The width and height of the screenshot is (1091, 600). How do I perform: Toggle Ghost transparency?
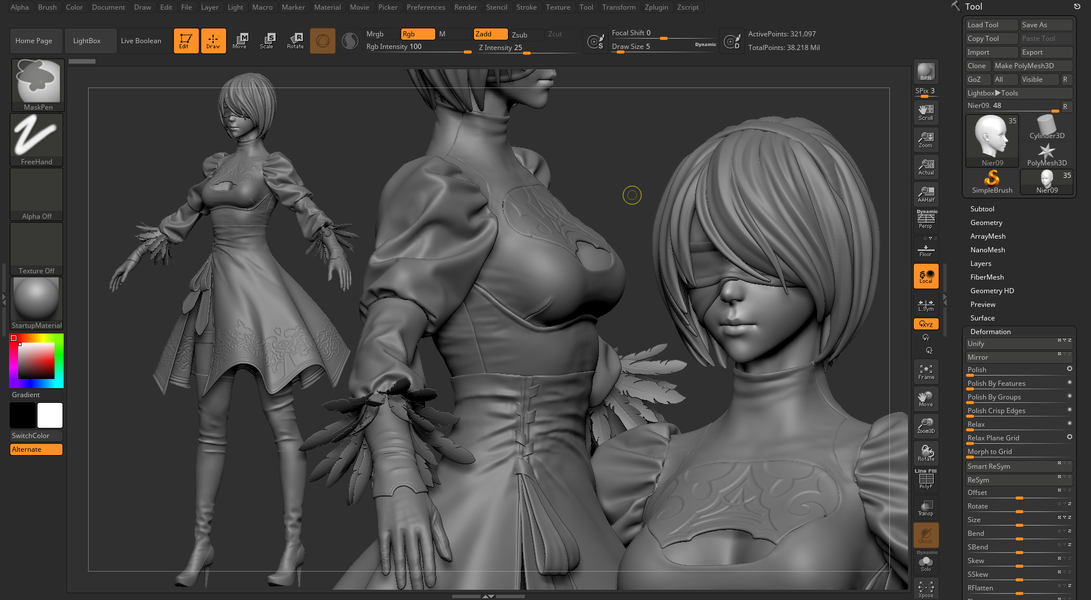coord(925,535)
